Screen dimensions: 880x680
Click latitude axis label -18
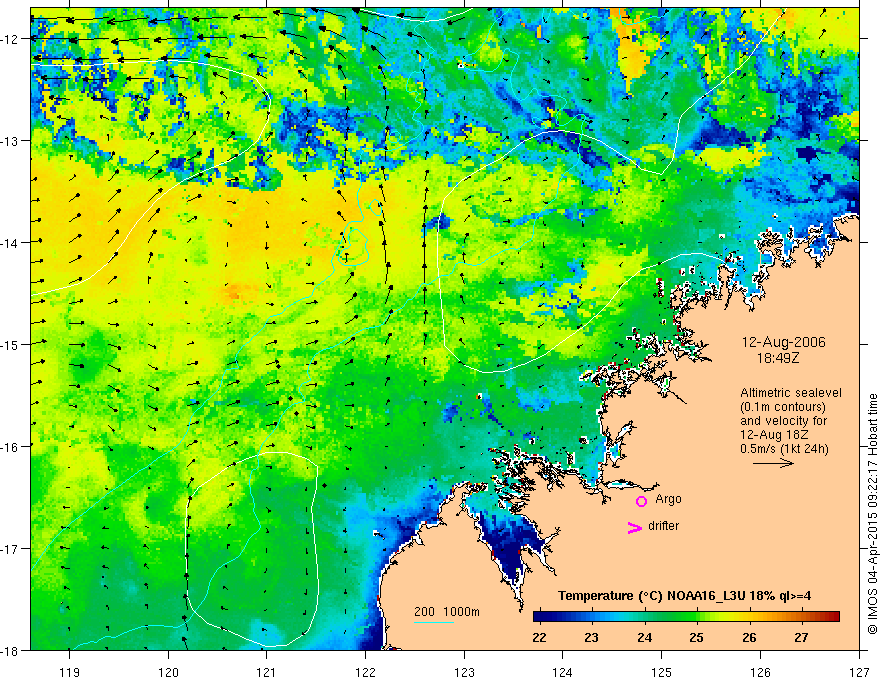click(11, 651)
